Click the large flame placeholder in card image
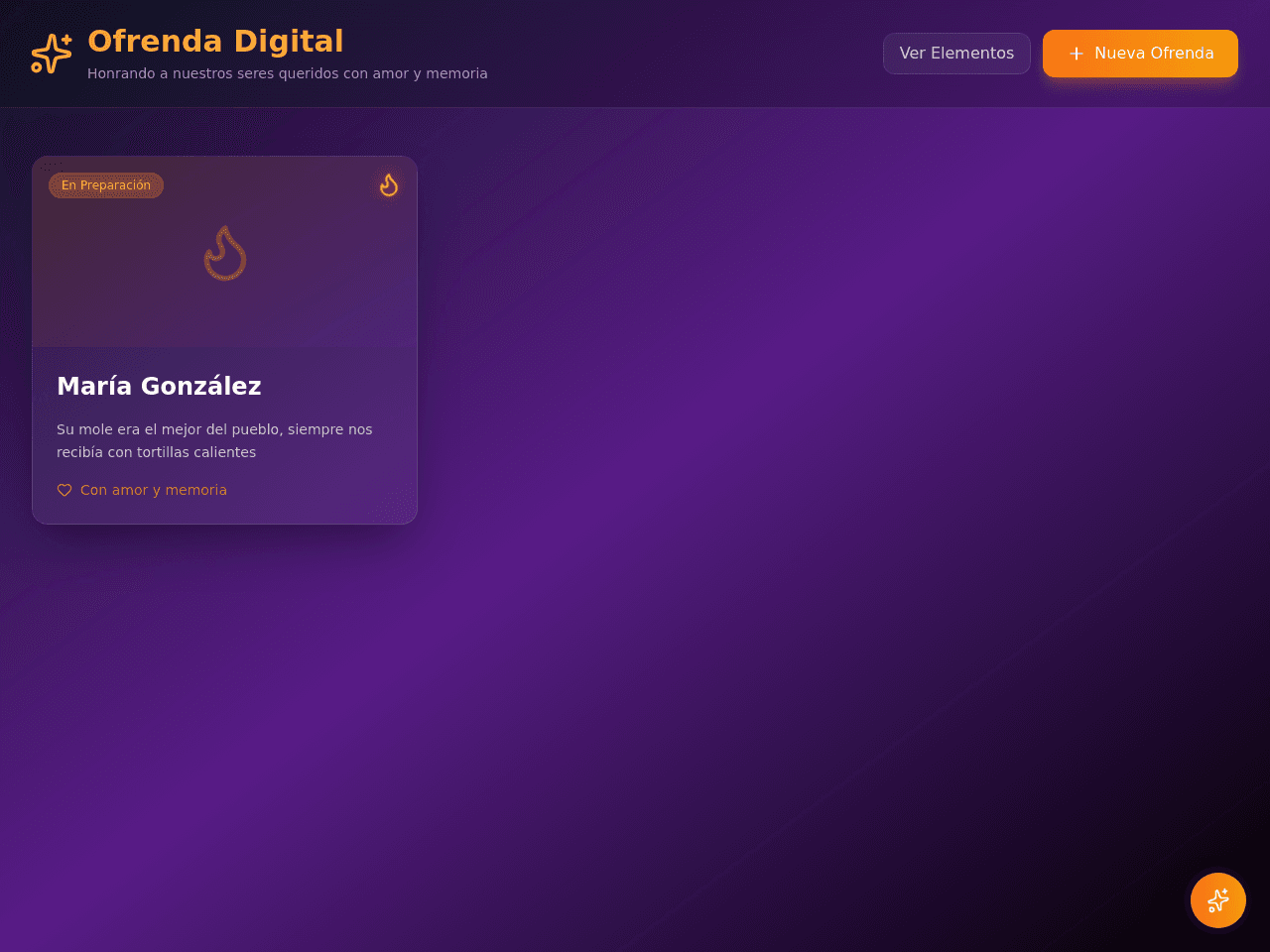1270x952 pixels. tap(225, 253)
